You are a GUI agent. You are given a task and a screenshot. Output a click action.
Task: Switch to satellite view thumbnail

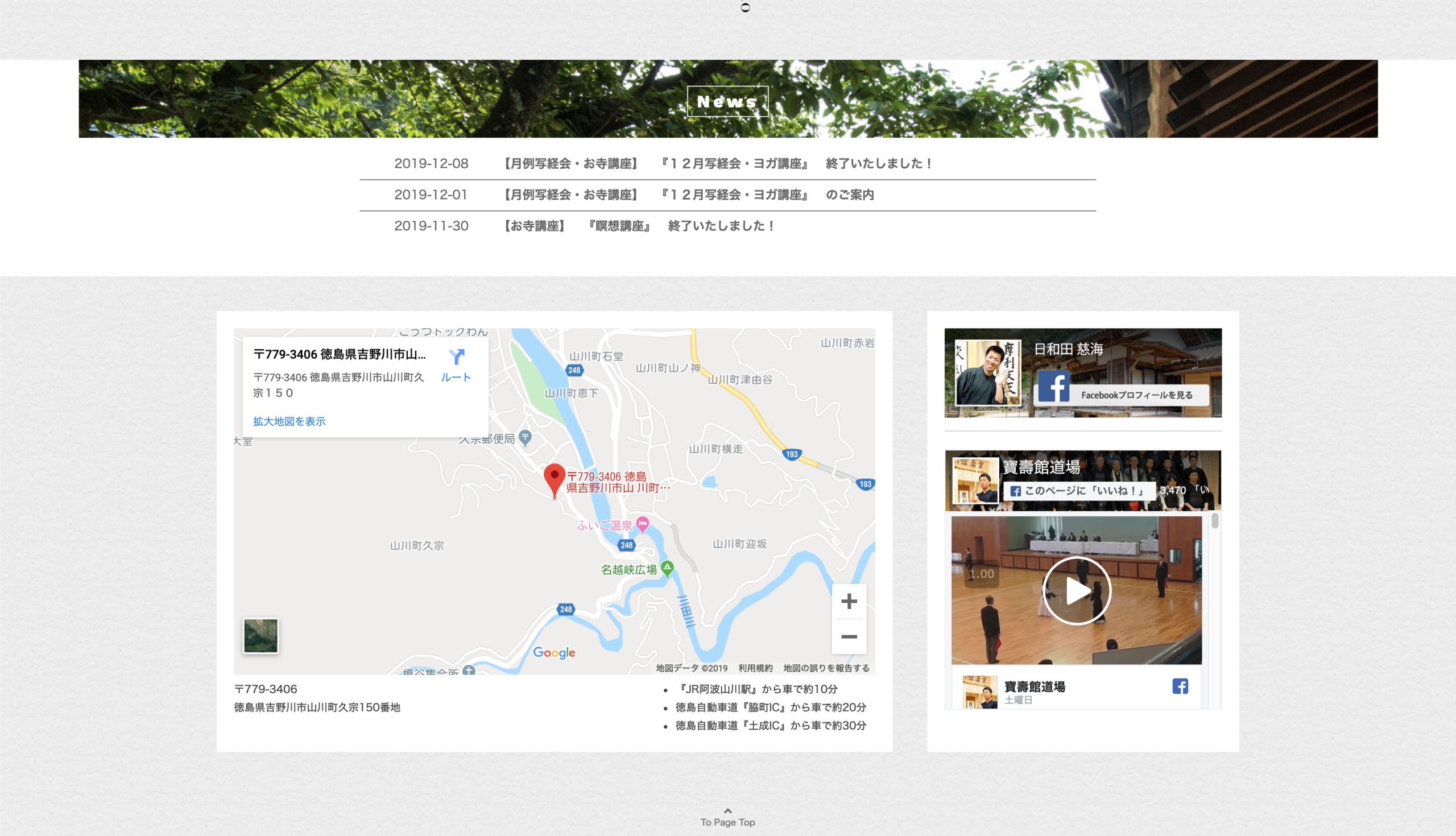(260, 636)
